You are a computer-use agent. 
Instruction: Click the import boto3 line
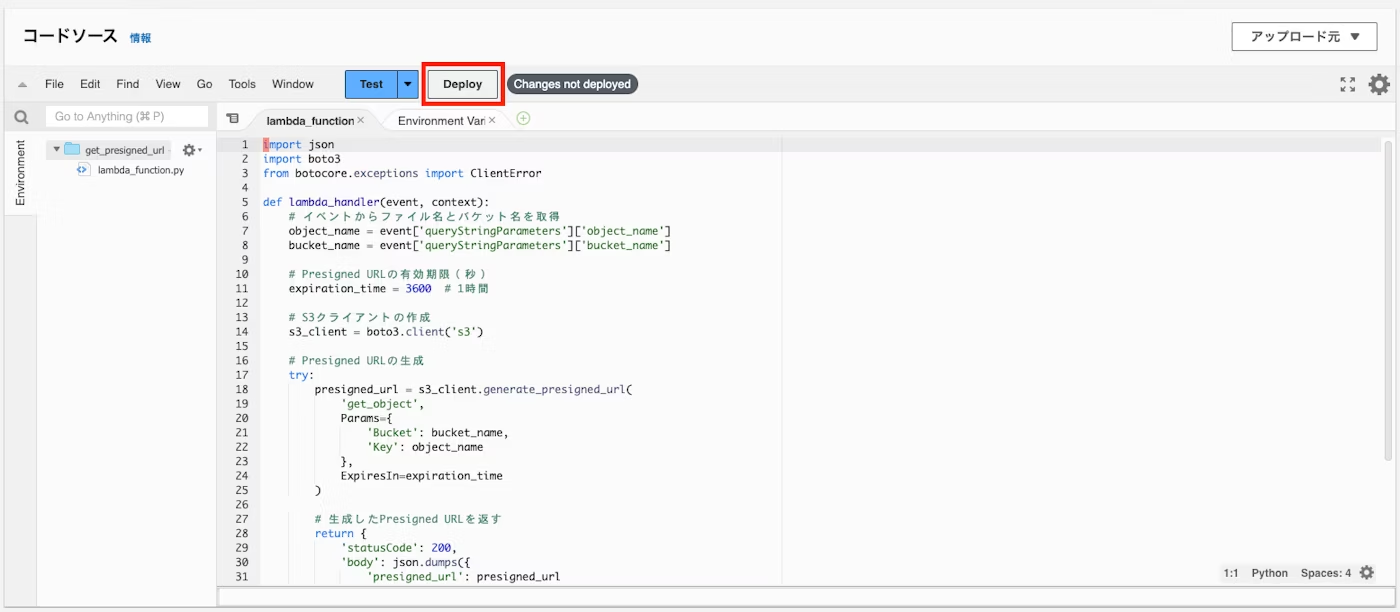pyautogui.click(x=302, y=159)
